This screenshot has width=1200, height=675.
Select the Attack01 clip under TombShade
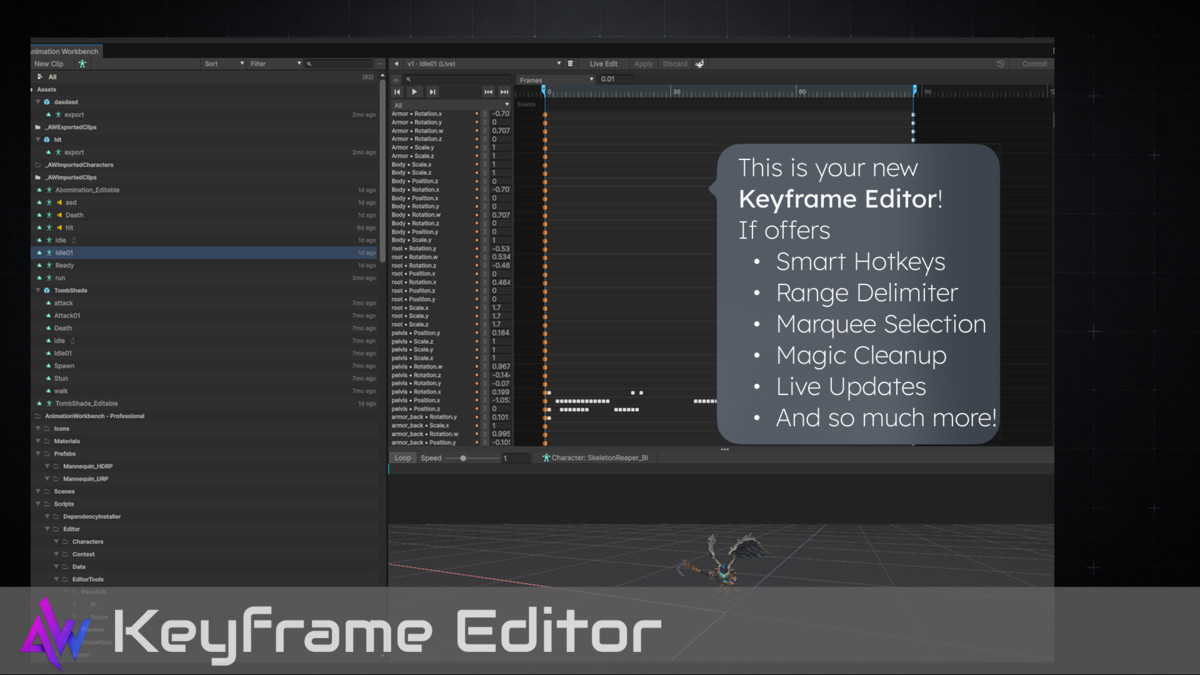click(x=67, y=316)
